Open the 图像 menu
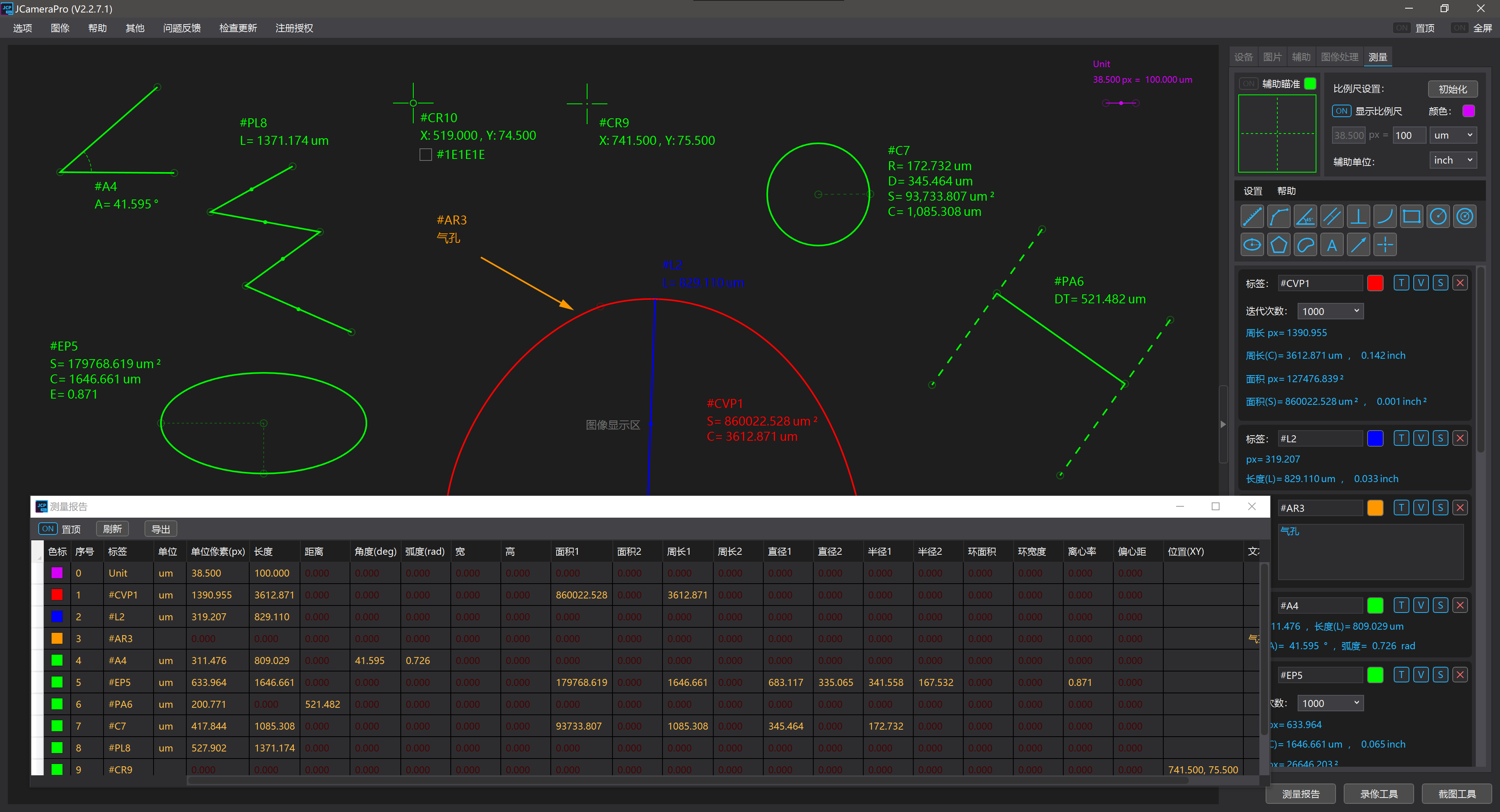Image resolution: width=1500 pixels, height=812 pixels. [x=59, y=28]
